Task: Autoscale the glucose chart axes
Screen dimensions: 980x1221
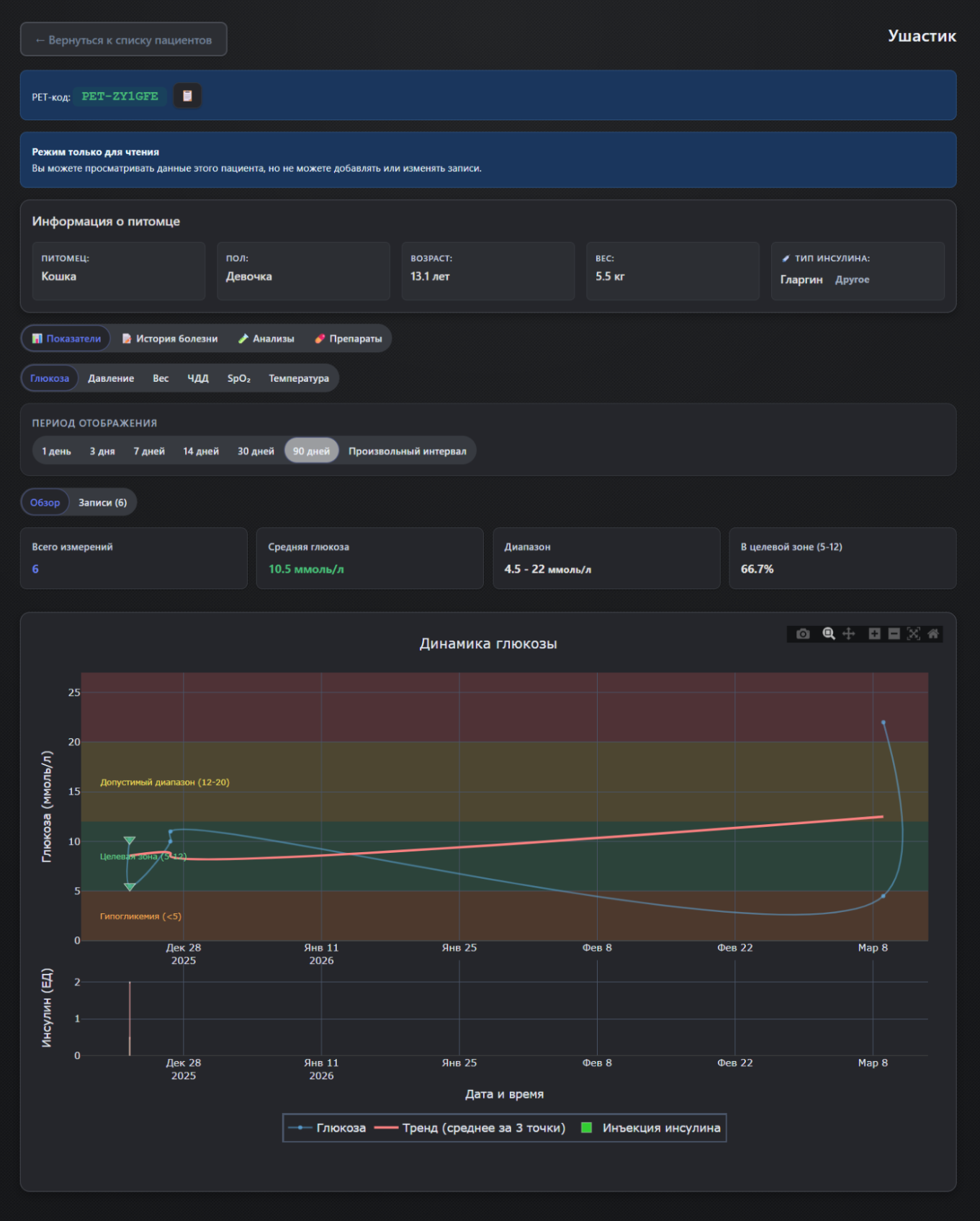Action: point(914,634)
